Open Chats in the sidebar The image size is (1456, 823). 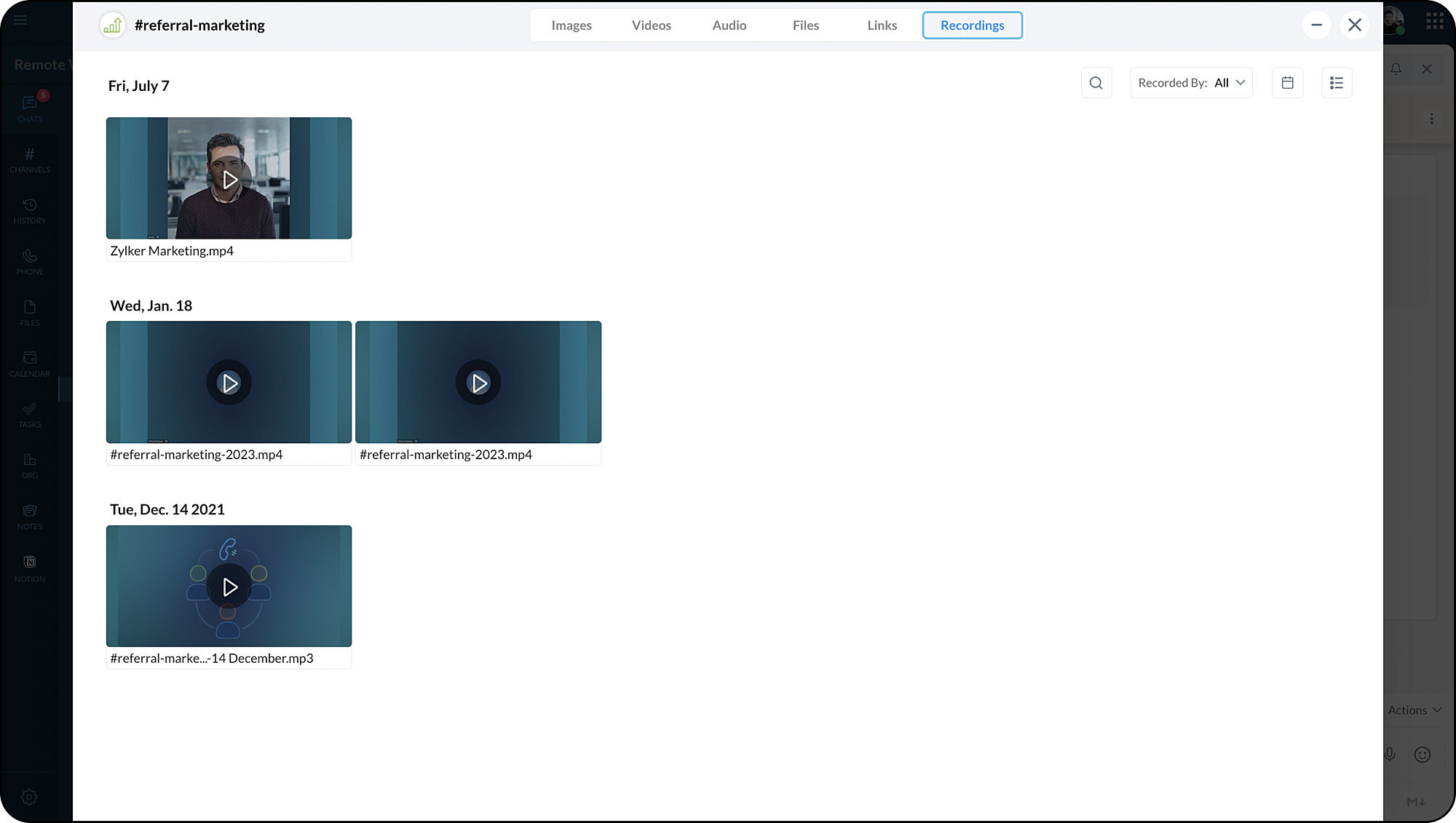pos(30,108)
